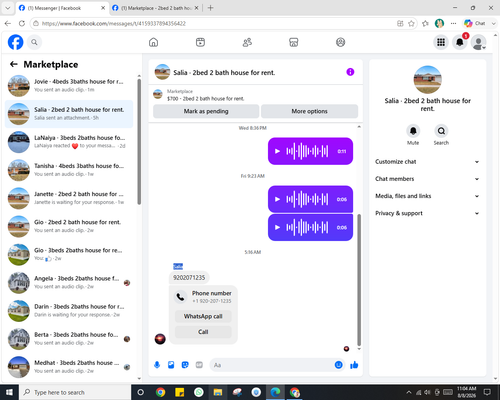
Task: Click the notifications bell with red badge
Action: point(460,42)
